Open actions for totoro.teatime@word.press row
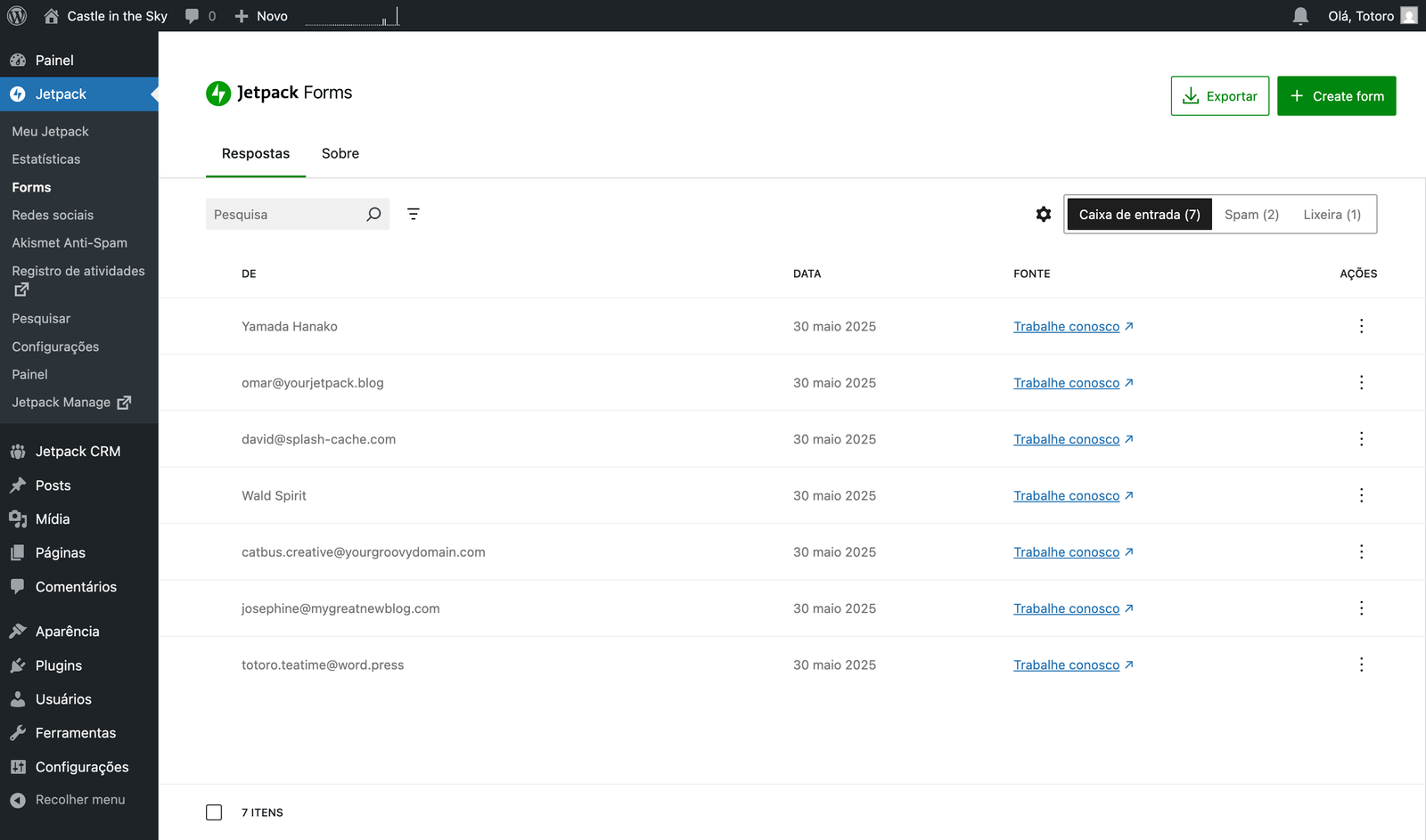Screen dimensions: 1426x840 [x=1361, y=665]
